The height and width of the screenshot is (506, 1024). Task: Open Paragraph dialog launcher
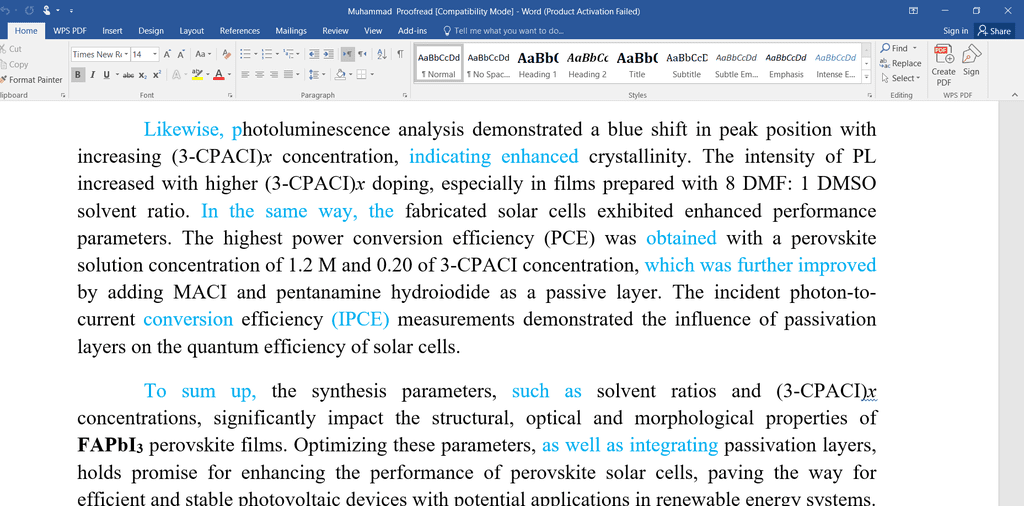tap(405, 95)
